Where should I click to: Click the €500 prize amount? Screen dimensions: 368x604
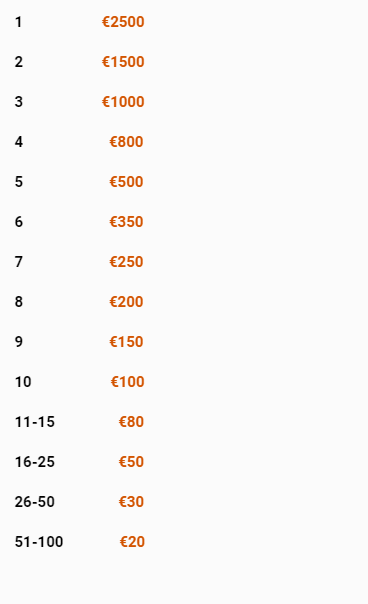pyautogui.click(x=126, y=182)
